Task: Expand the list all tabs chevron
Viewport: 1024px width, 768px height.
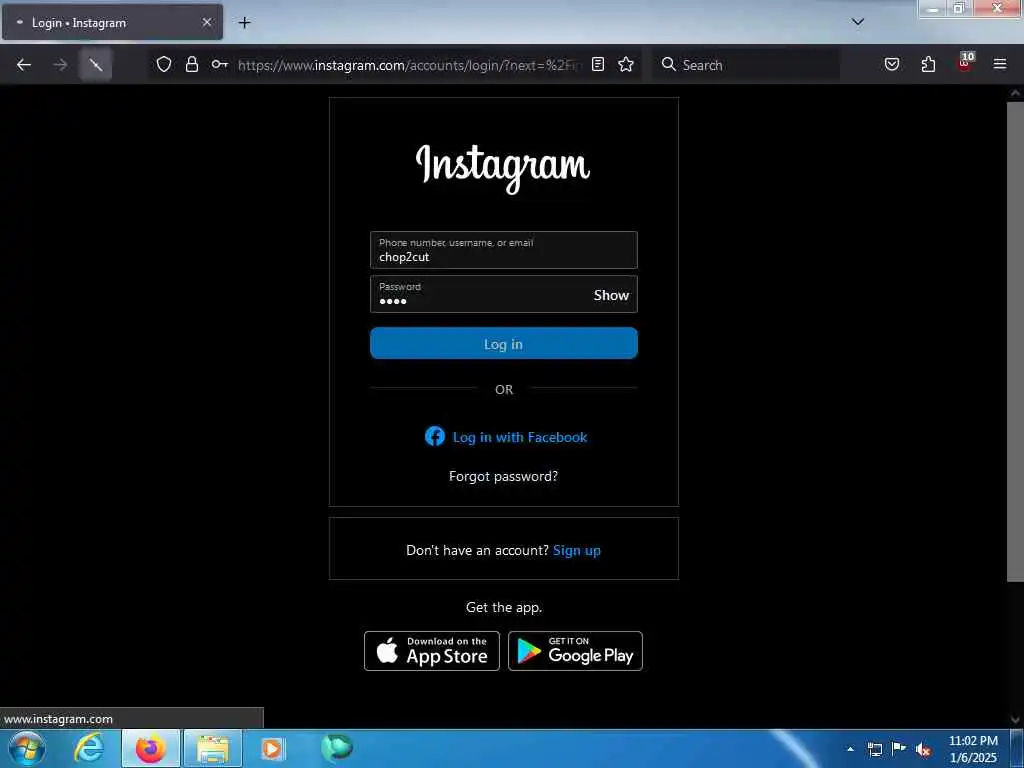Action: pyautogui.click(x=858, y=22)
